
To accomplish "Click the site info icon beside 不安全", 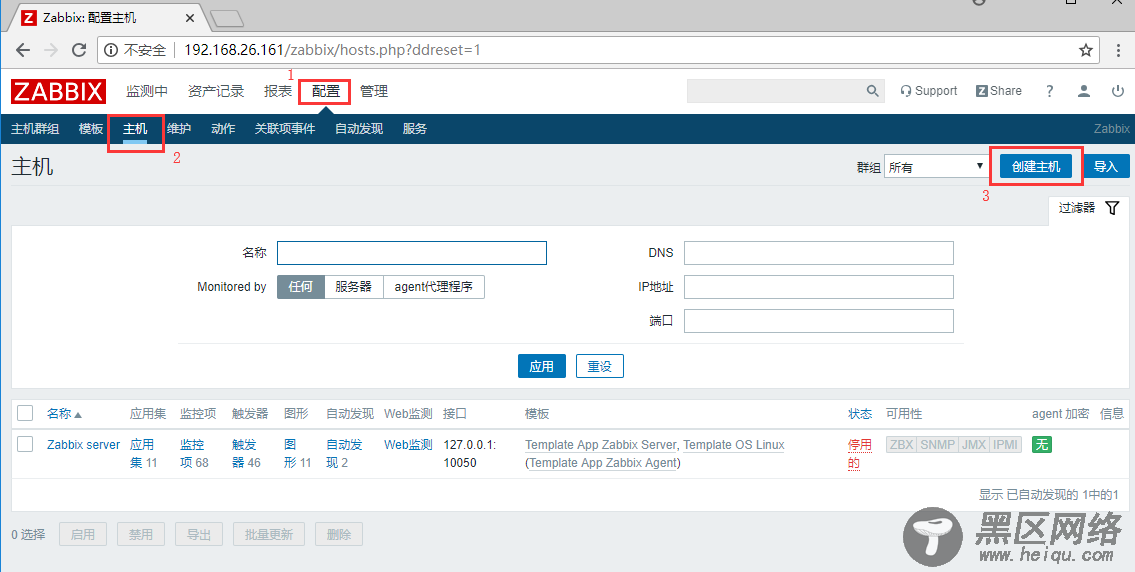I will tap(111, 50).
